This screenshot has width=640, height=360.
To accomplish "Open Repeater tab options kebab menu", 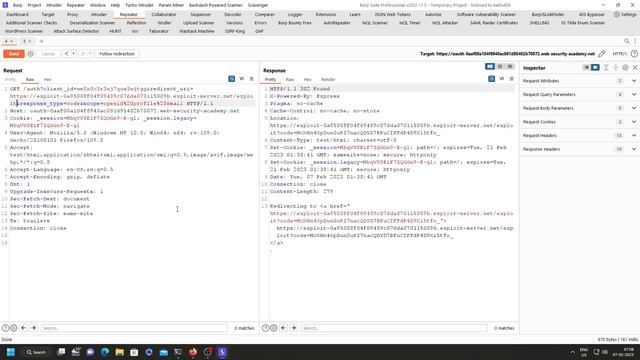I will (635, 41).
